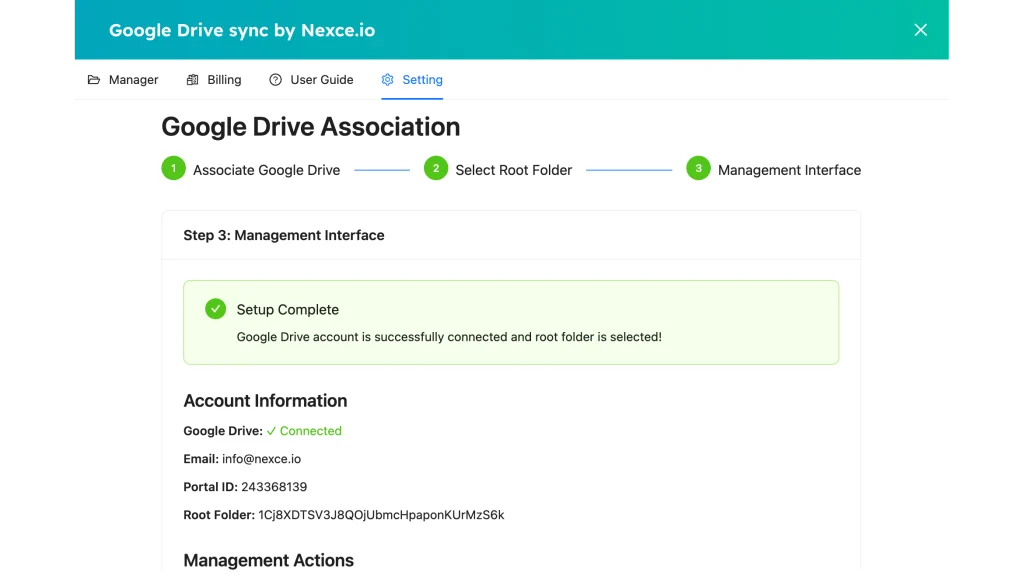Click the Portal ID number 243368139
Screen dimensions: 1024x576
click(274, 487)
